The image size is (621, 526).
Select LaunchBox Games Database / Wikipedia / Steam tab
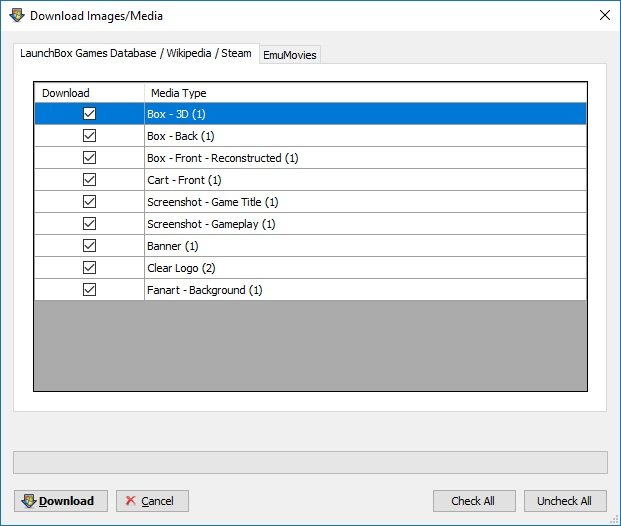pos(136,53)
